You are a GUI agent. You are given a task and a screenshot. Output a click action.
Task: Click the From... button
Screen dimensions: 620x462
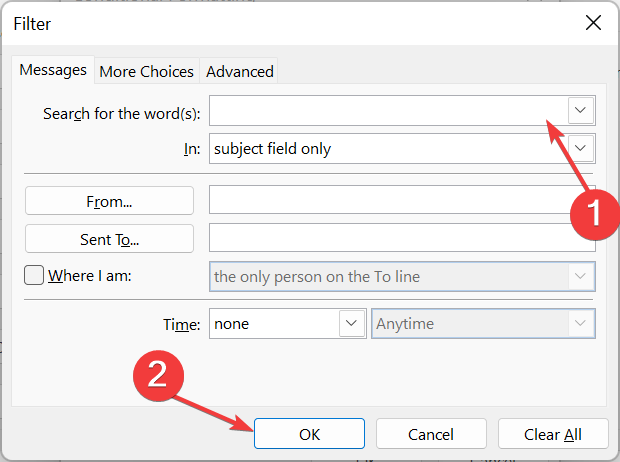109,201
